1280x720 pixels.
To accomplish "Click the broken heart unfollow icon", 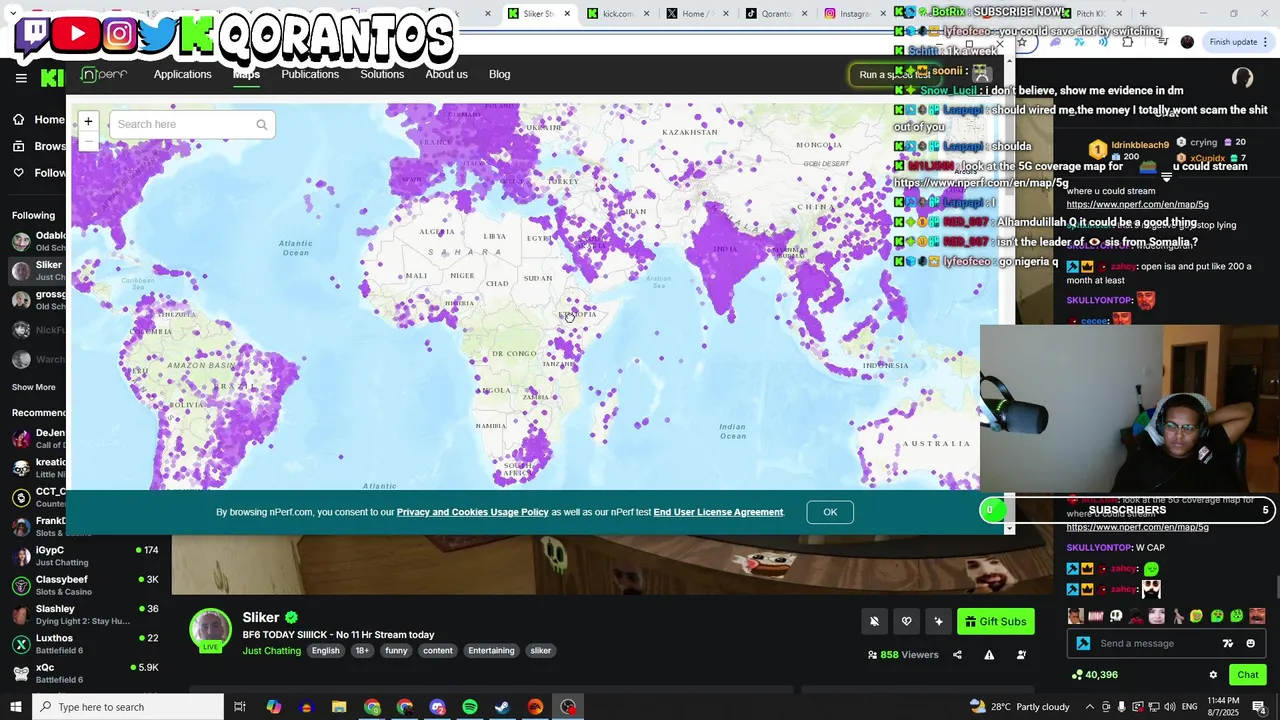I will pyautogui.click(x=906, y=621).
